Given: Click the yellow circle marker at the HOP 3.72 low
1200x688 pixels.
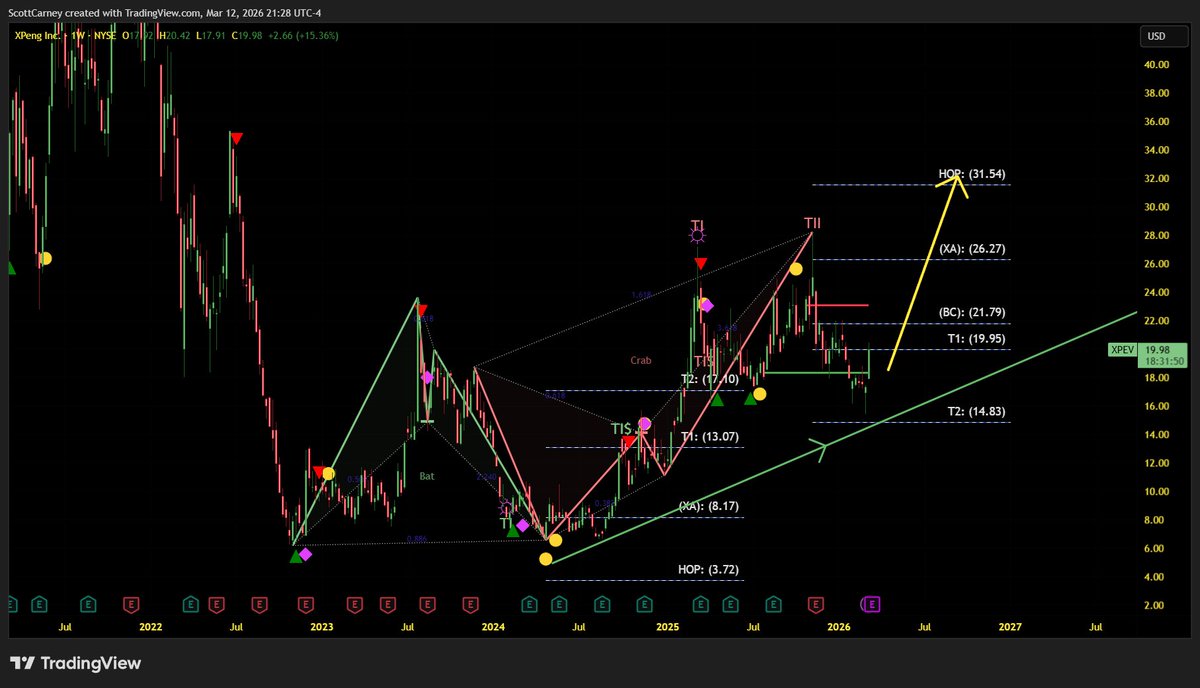Looking at the screenshot, I should coord(546,558).
